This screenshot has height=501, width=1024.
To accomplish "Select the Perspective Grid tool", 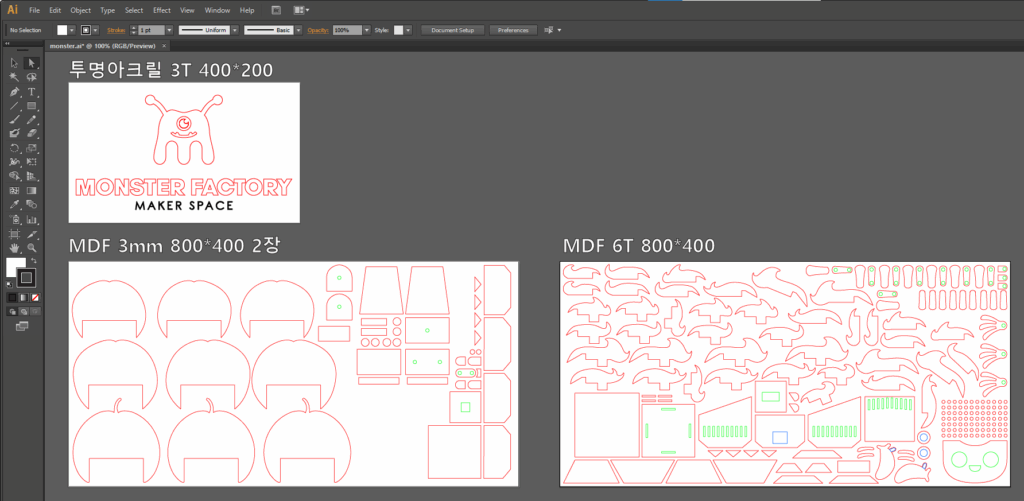I will (x=31, y=176).
